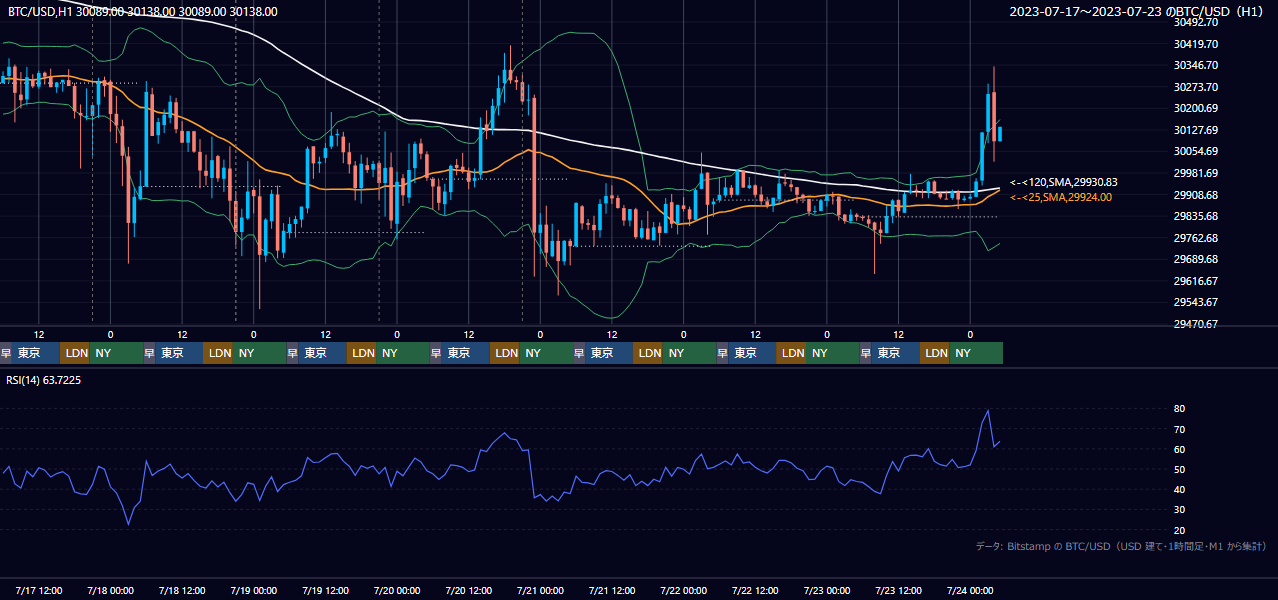This screenshot has width=1278, height=600.
Task: Select the RSI(14) 63.7225 indicator label
Action: point(44,380)
